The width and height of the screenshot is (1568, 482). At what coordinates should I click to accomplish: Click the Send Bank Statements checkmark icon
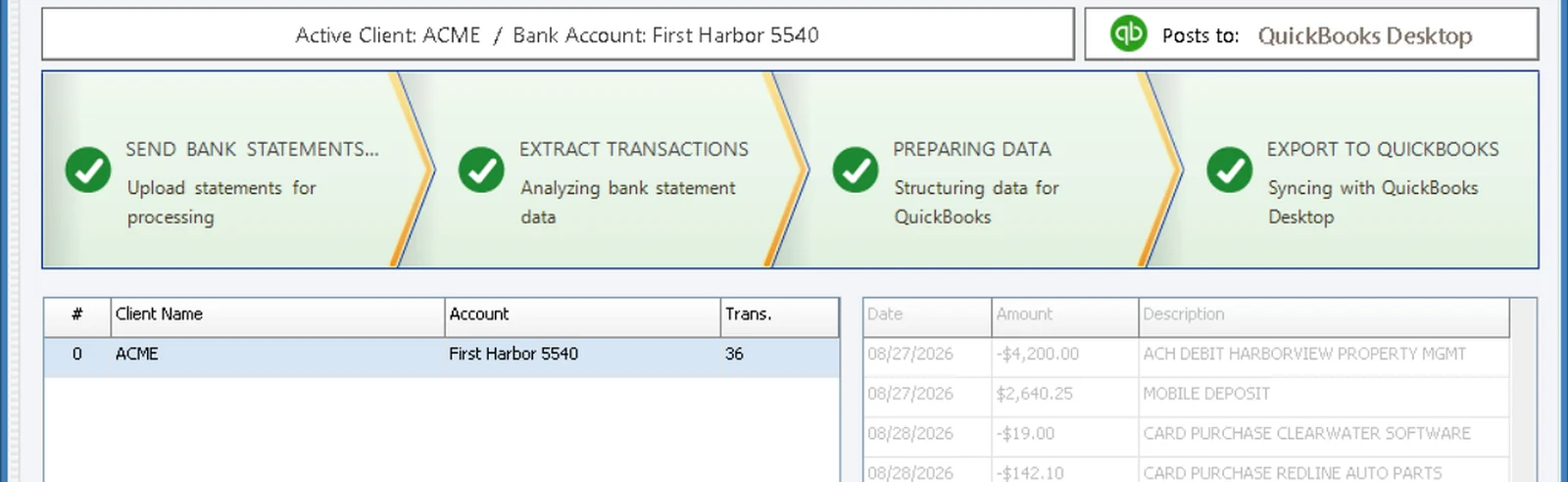[88, 169]
